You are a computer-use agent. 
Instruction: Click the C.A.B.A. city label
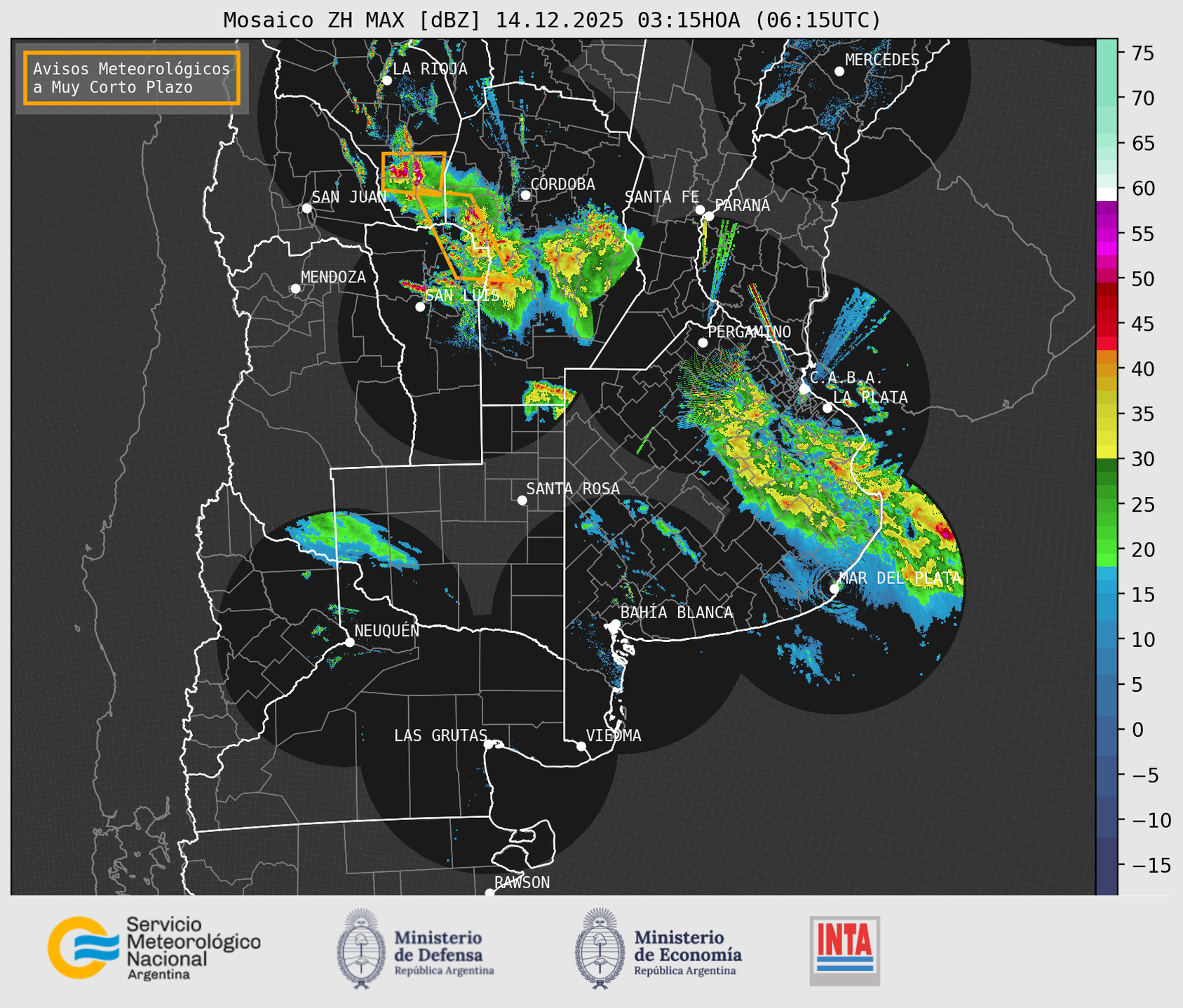pos(846,378)
